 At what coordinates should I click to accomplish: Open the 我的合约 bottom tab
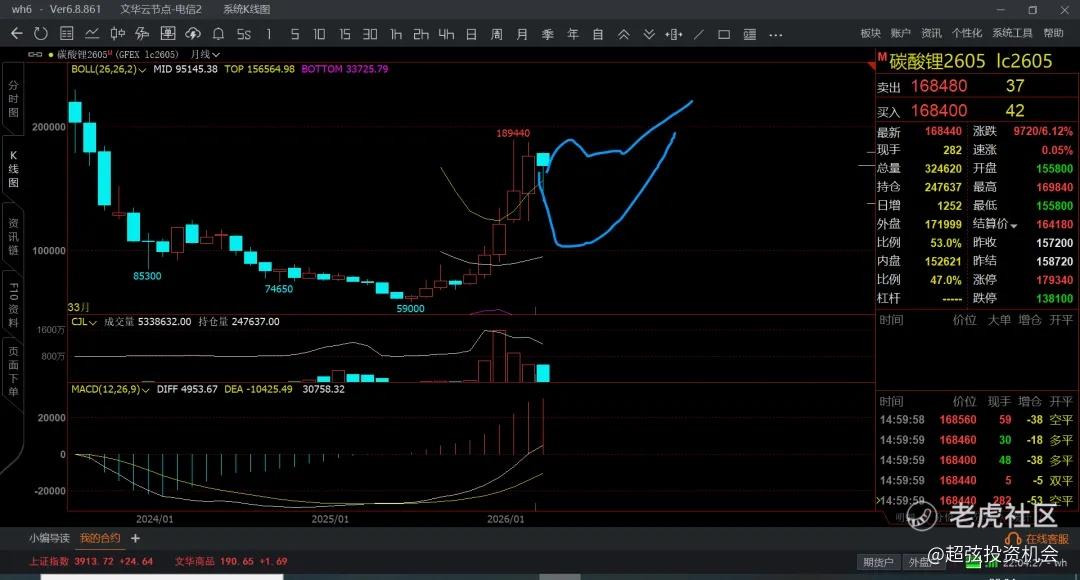coord(100,538)
